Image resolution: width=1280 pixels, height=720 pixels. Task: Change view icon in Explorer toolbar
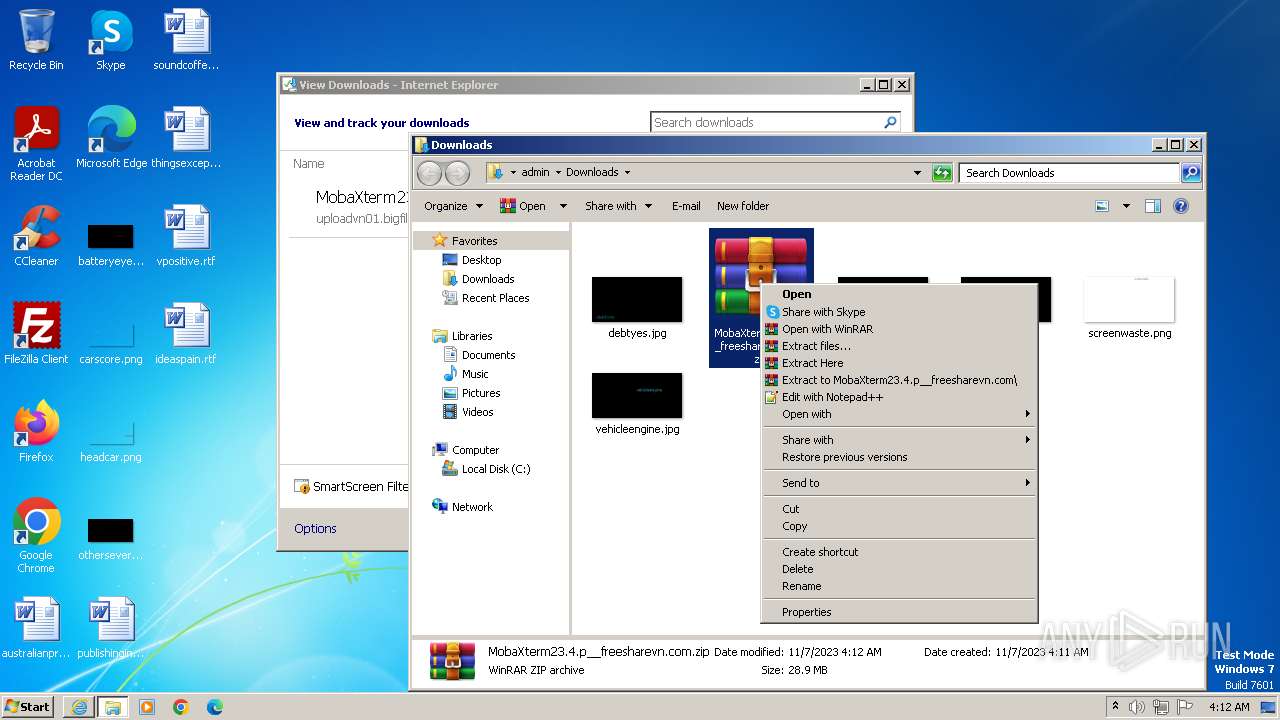click(x=1102, y=206)
